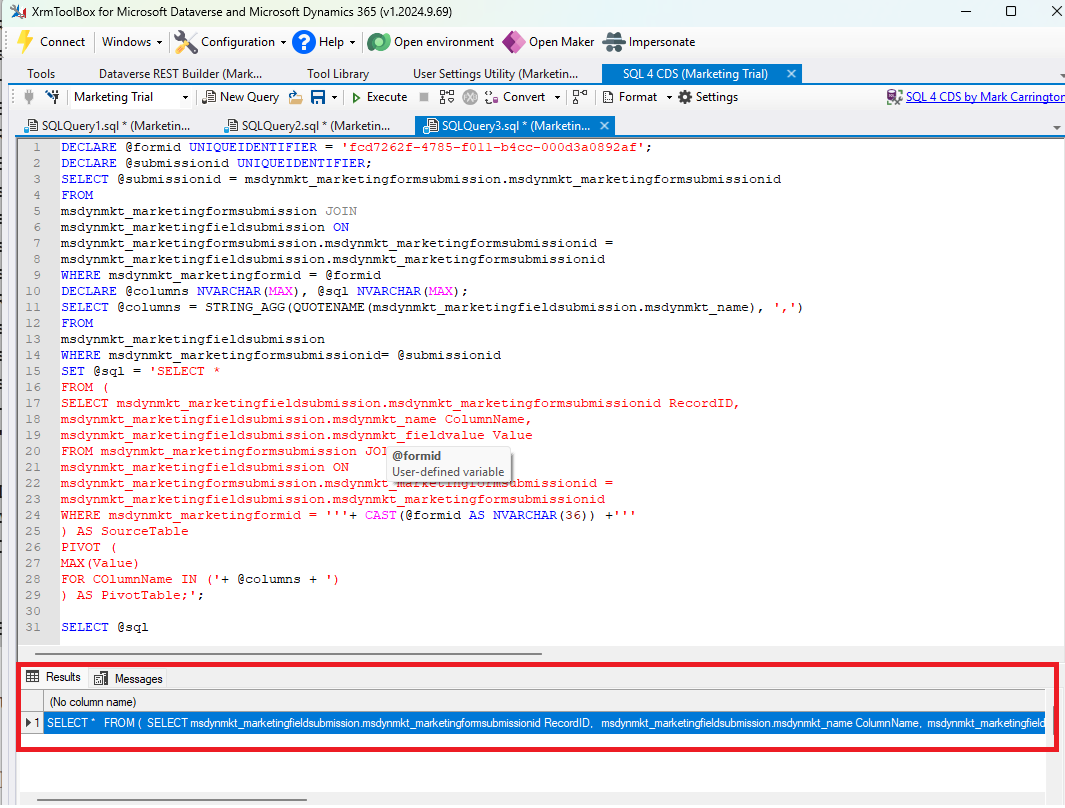Image resolution: width=1065 pixels, height=808 pixels.
Task: Switch to the Tool Library tab
Action: [x=338, y=74]
